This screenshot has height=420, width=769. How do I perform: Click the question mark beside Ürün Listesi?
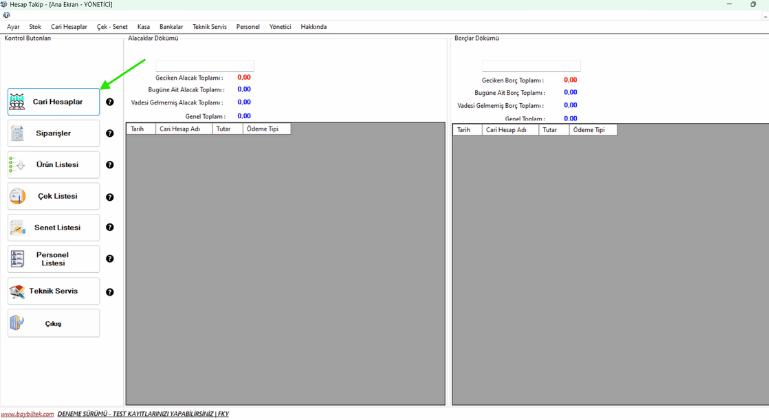coord(110,165)
